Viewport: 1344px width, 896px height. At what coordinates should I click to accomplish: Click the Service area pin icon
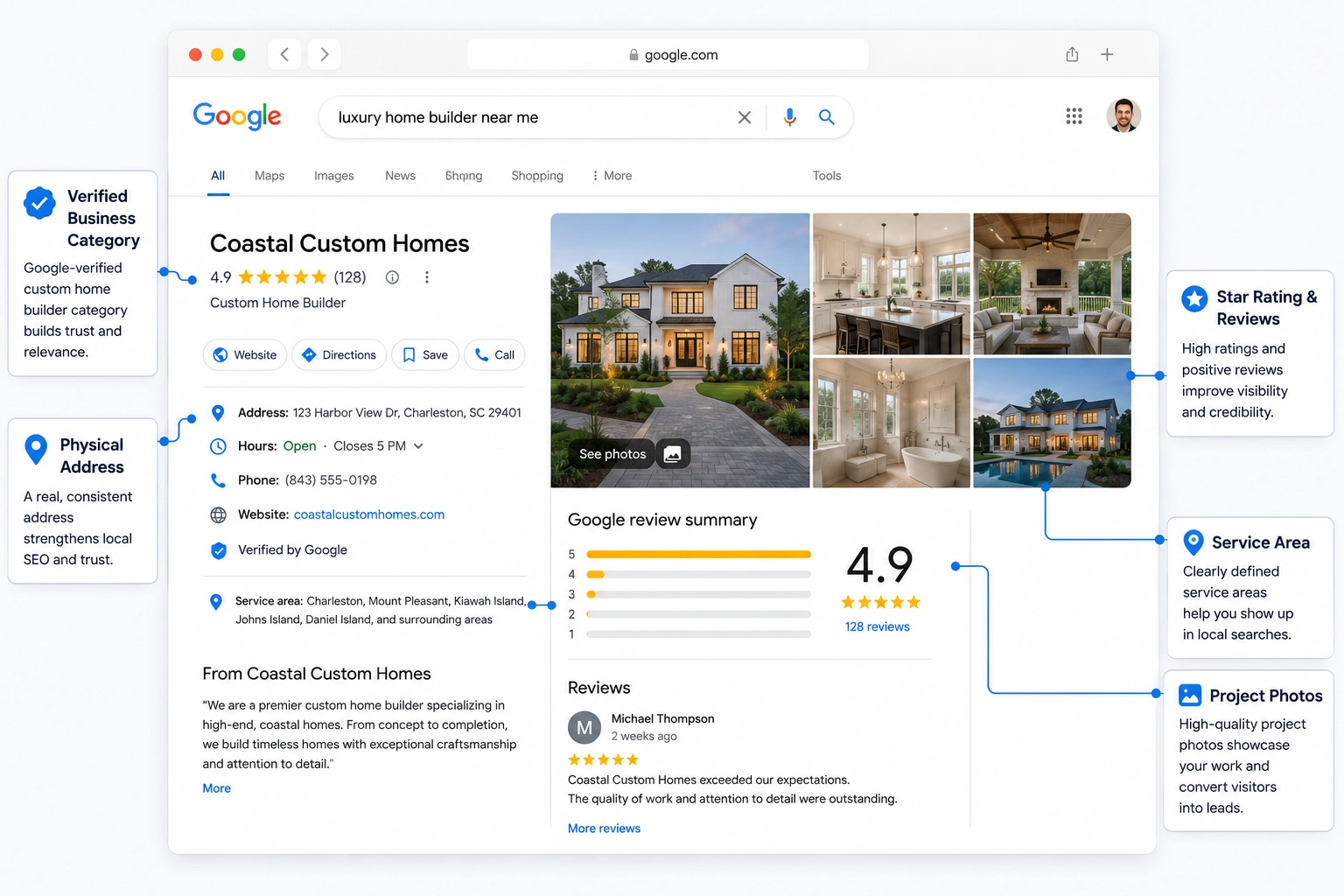216,602
